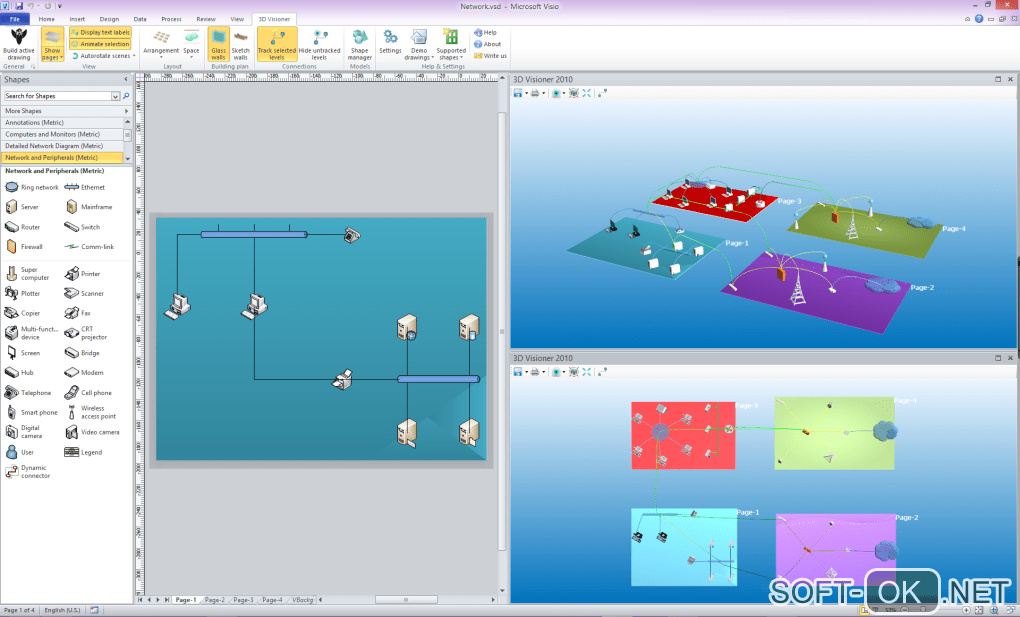Switch to the Home ribbon tab
The width and height of the screenshot is (1020, 617).
pos(46,19)
